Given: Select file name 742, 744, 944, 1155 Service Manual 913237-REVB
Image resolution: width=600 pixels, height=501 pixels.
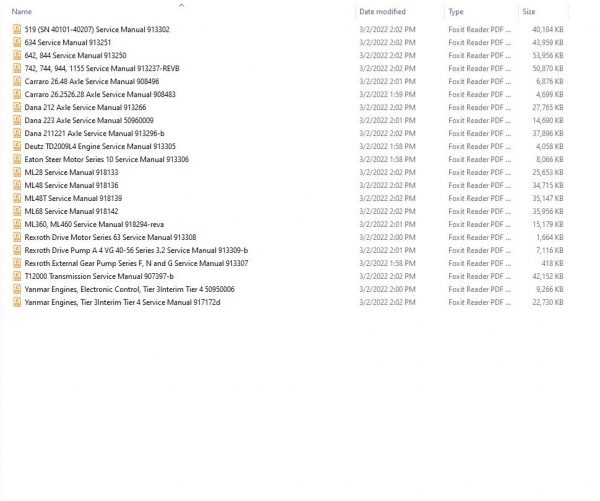Looking at the screenshot, I should (102, 69).
